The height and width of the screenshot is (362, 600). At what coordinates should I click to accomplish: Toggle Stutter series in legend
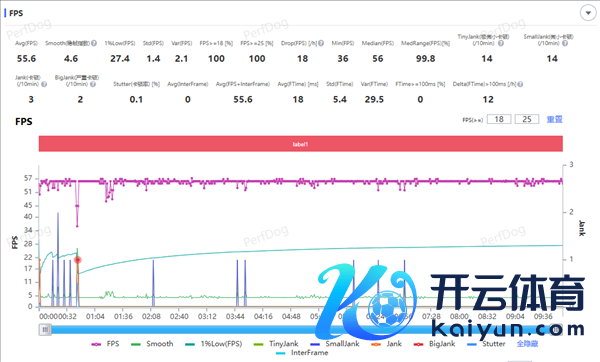pyautogui.click(x=486, y=344)
